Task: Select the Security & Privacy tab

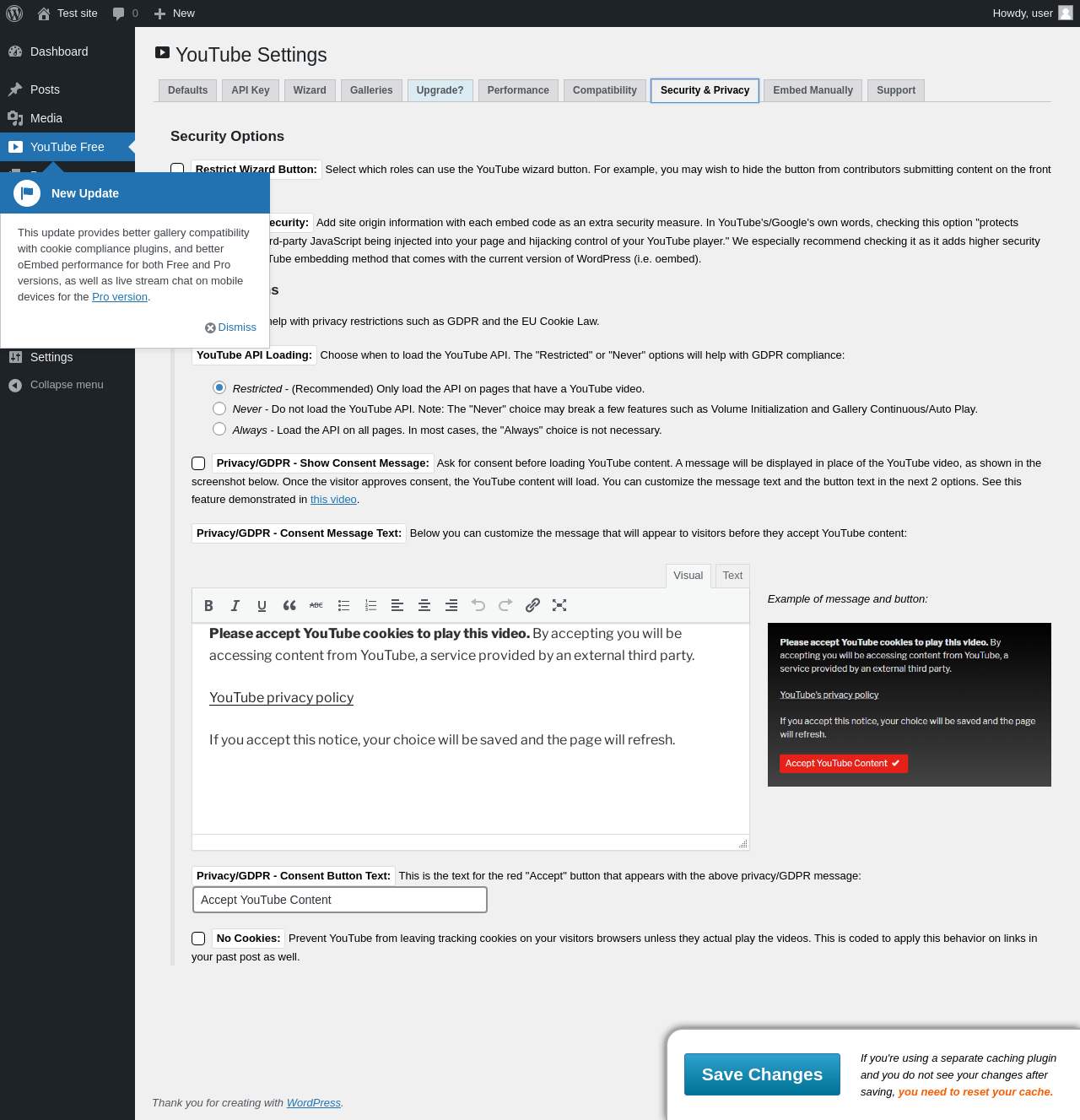Action: 705,90
